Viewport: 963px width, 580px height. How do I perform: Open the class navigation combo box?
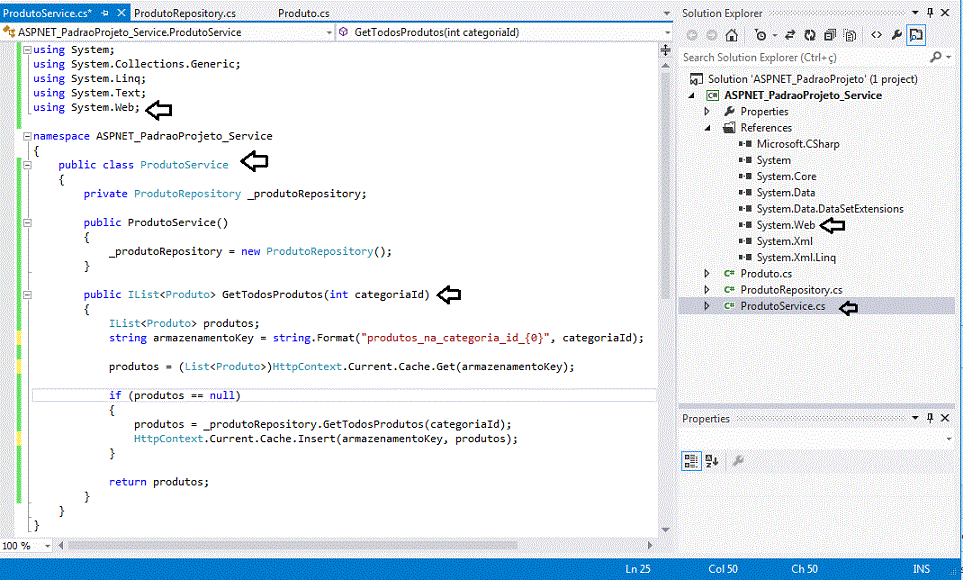point(168,32)
